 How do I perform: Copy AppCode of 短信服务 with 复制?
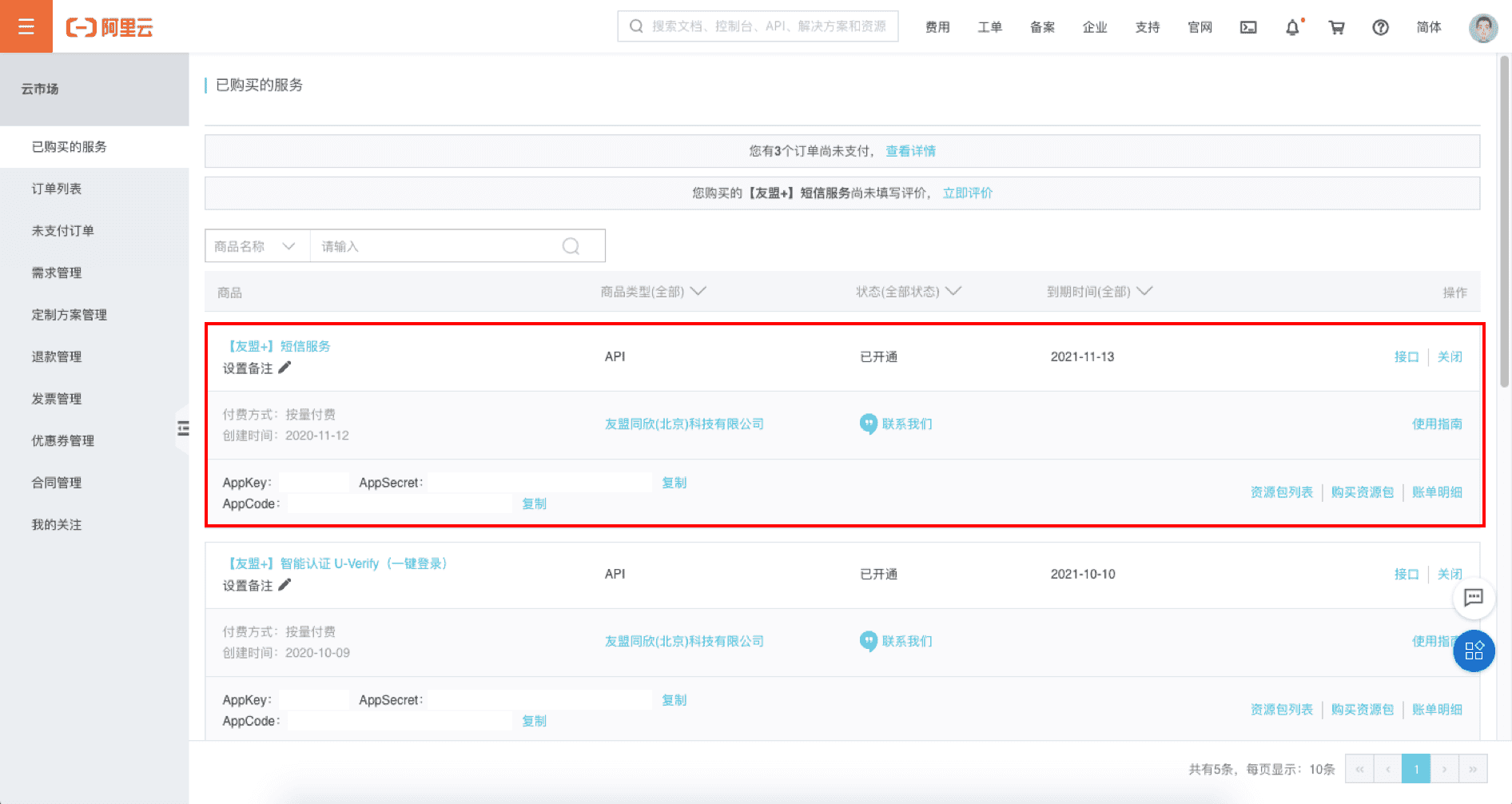[x=534, y=503]
